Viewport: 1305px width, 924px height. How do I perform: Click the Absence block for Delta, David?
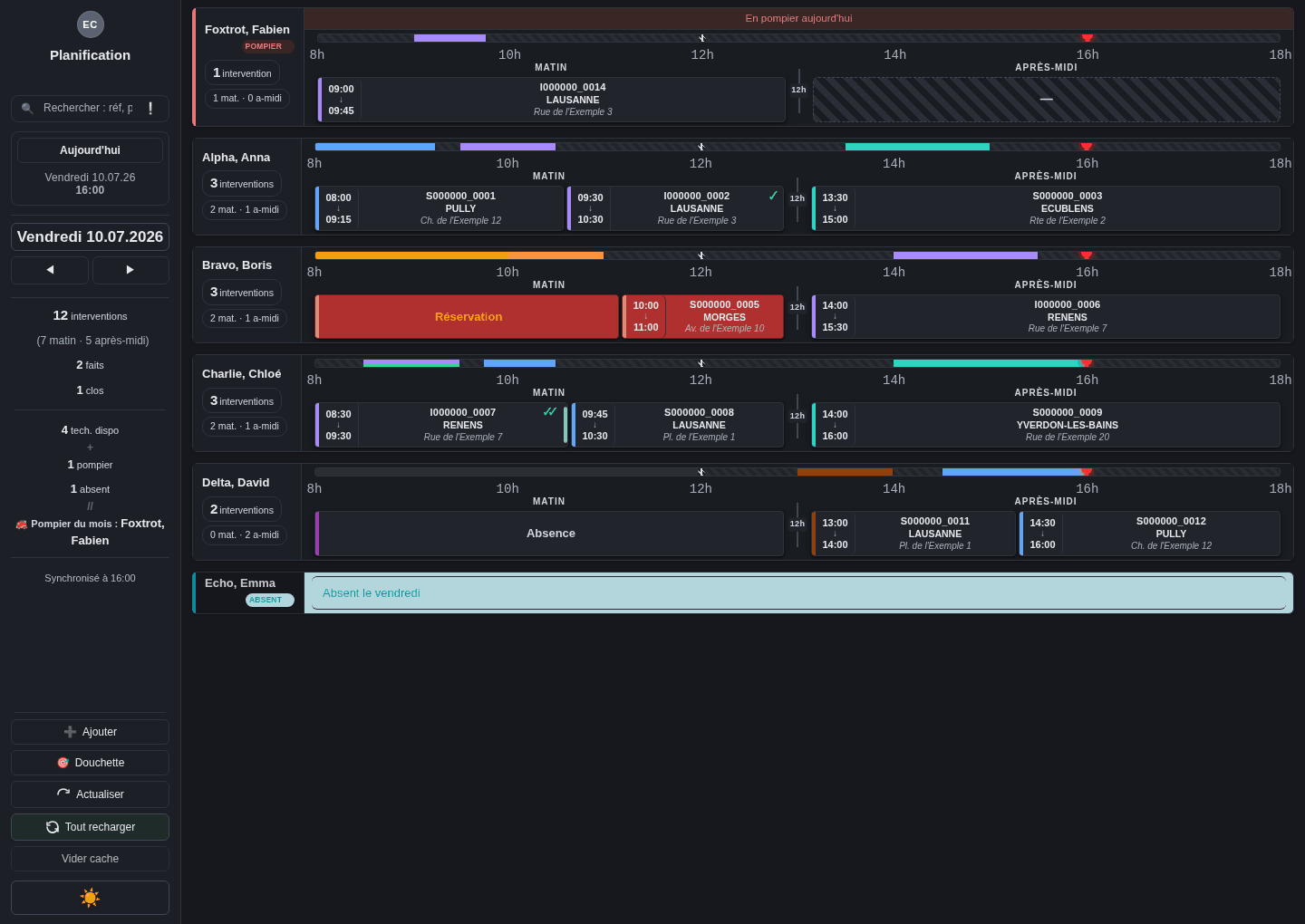pyautogui.click(x=549, y=534)
